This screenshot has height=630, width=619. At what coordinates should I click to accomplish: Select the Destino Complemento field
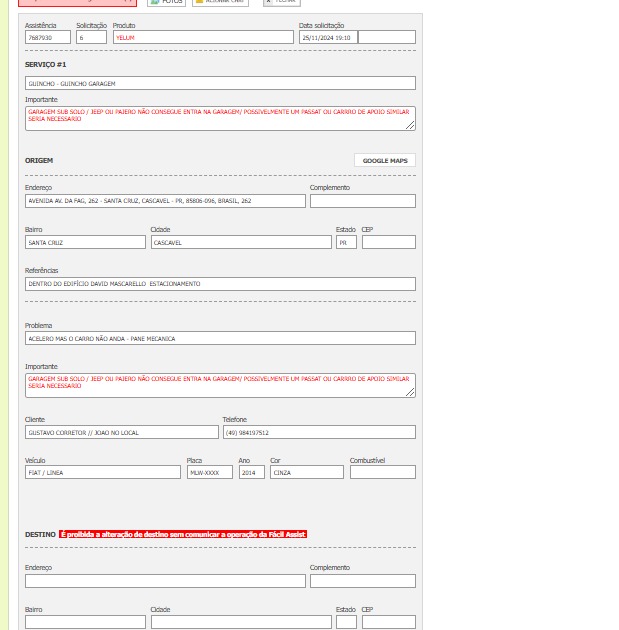pyautogui.click(x=363, y=581)
